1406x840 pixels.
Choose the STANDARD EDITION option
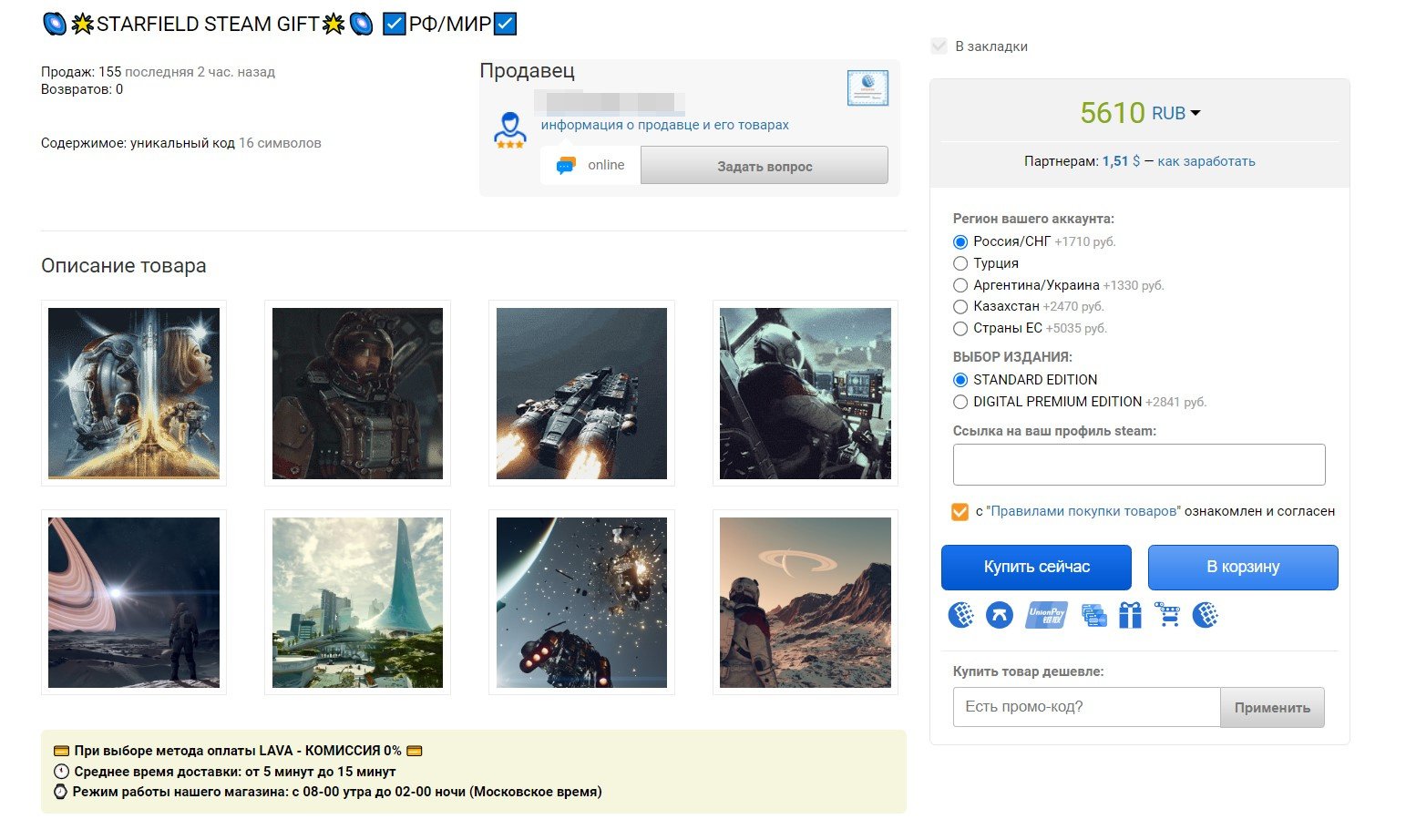pos(960,380)
